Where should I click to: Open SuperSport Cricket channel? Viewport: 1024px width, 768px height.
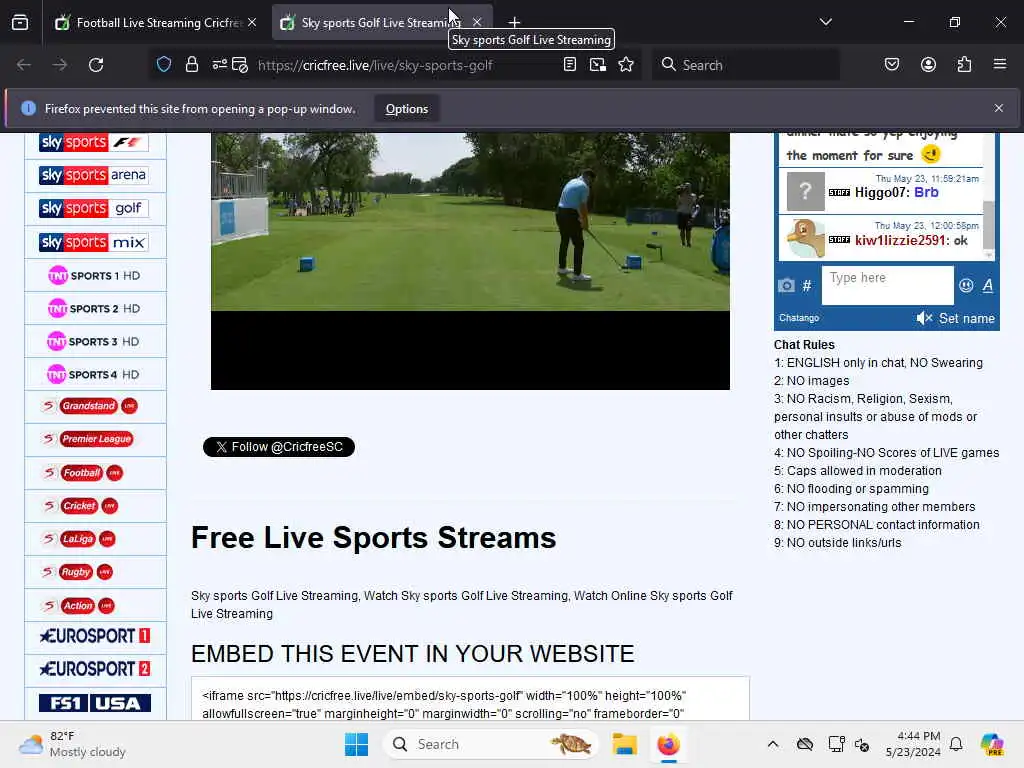(80, 506)
